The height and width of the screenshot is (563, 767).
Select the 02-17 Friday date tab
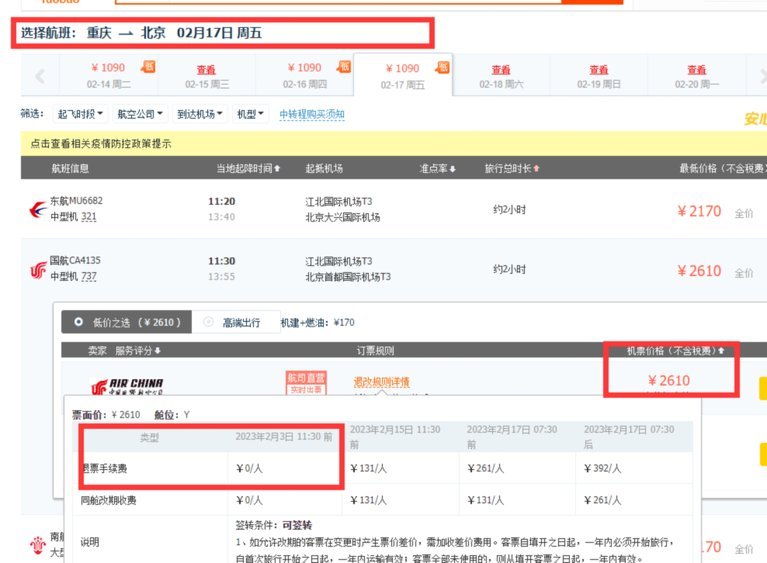[x=403, y=75]
